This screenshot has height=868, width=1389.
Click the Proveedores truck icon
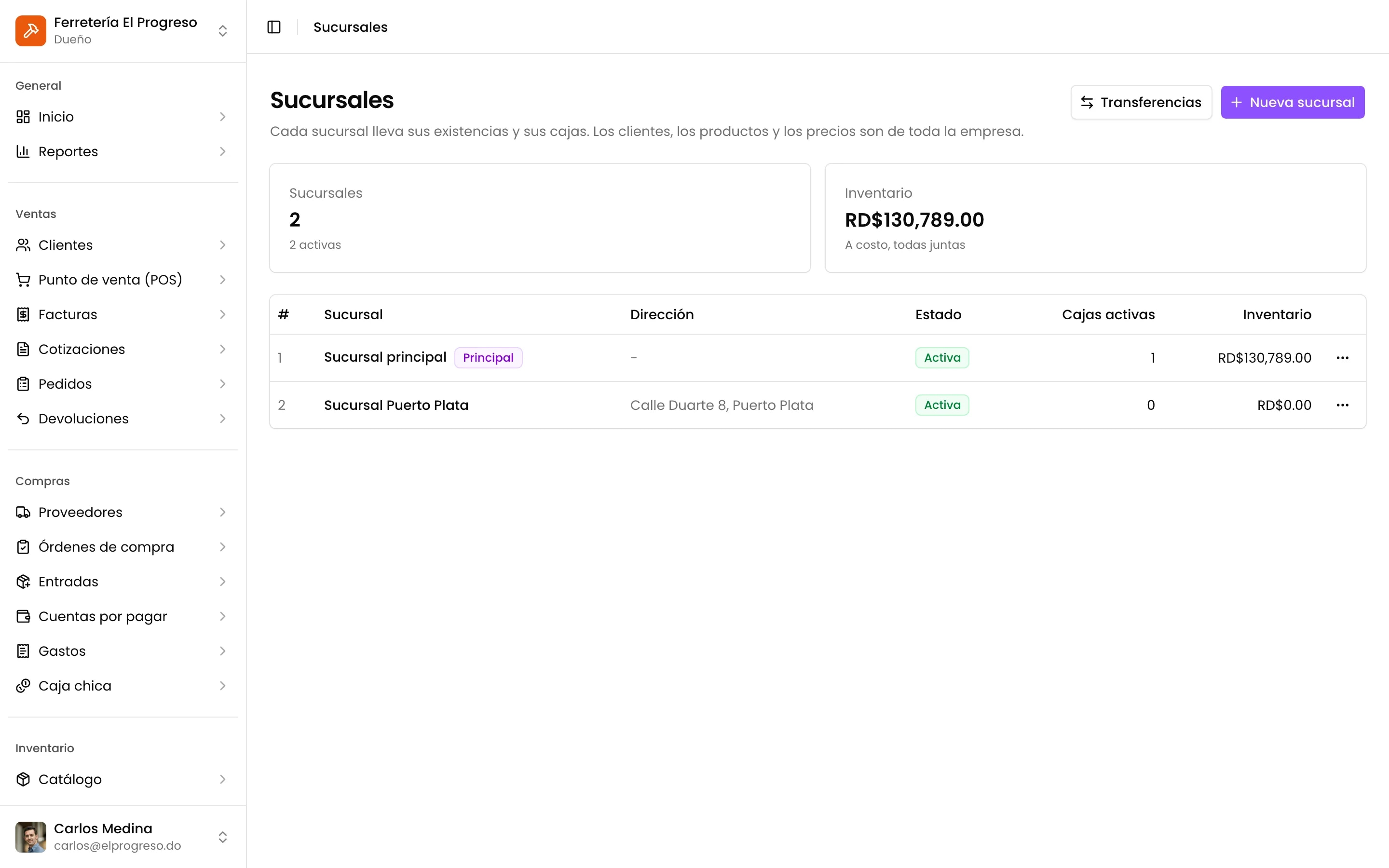[23, 513]
